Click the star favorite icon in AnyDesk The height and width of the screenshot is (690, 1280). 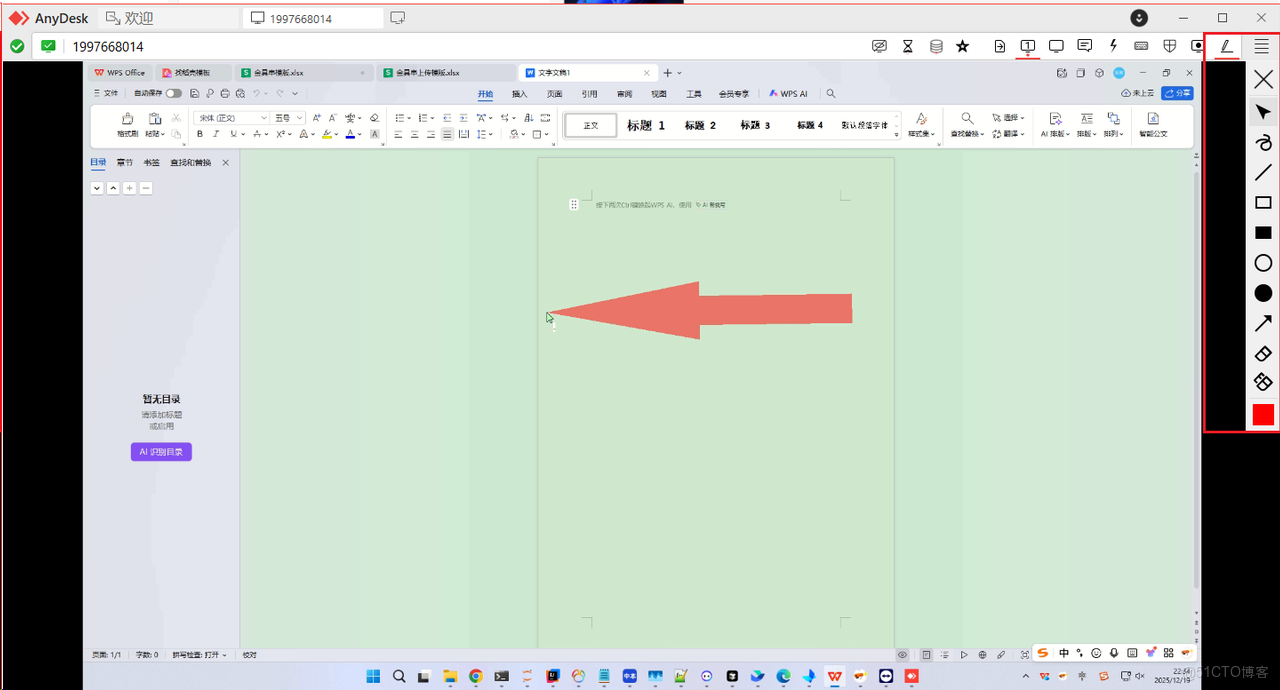(962, 46)
